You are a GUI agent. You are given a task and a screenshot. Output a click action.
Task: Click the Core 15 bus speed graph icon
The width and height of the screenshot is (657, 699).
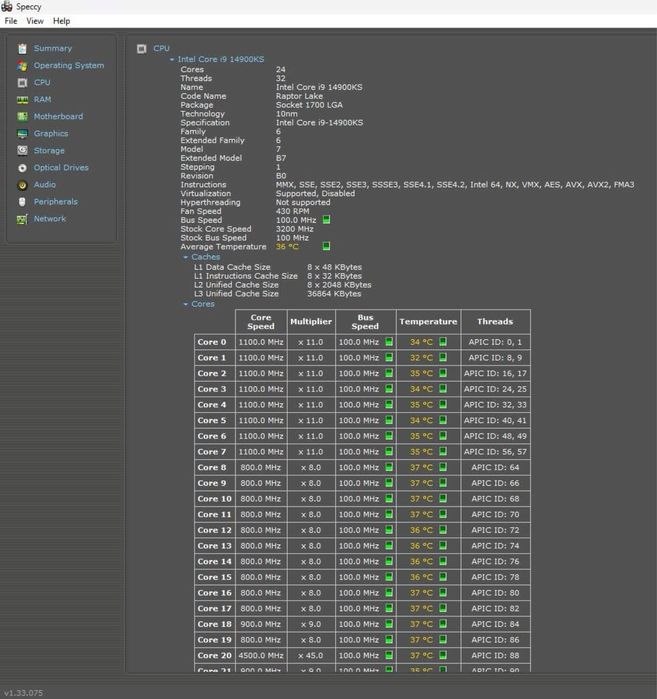click(x=389, y=577)
